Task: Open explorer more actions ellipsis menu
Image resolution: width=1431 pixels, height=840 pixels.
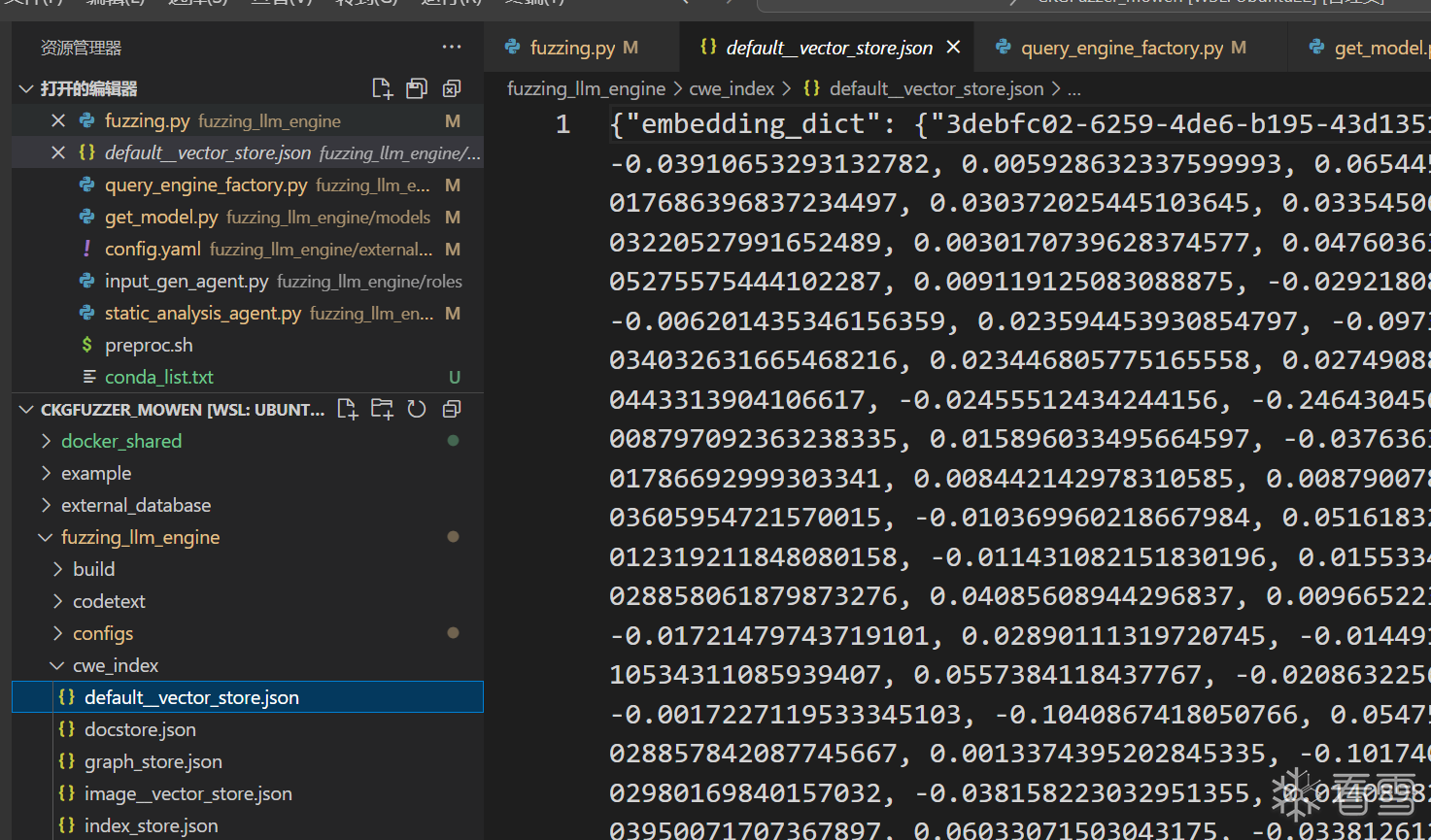Action: pos(452,47)
